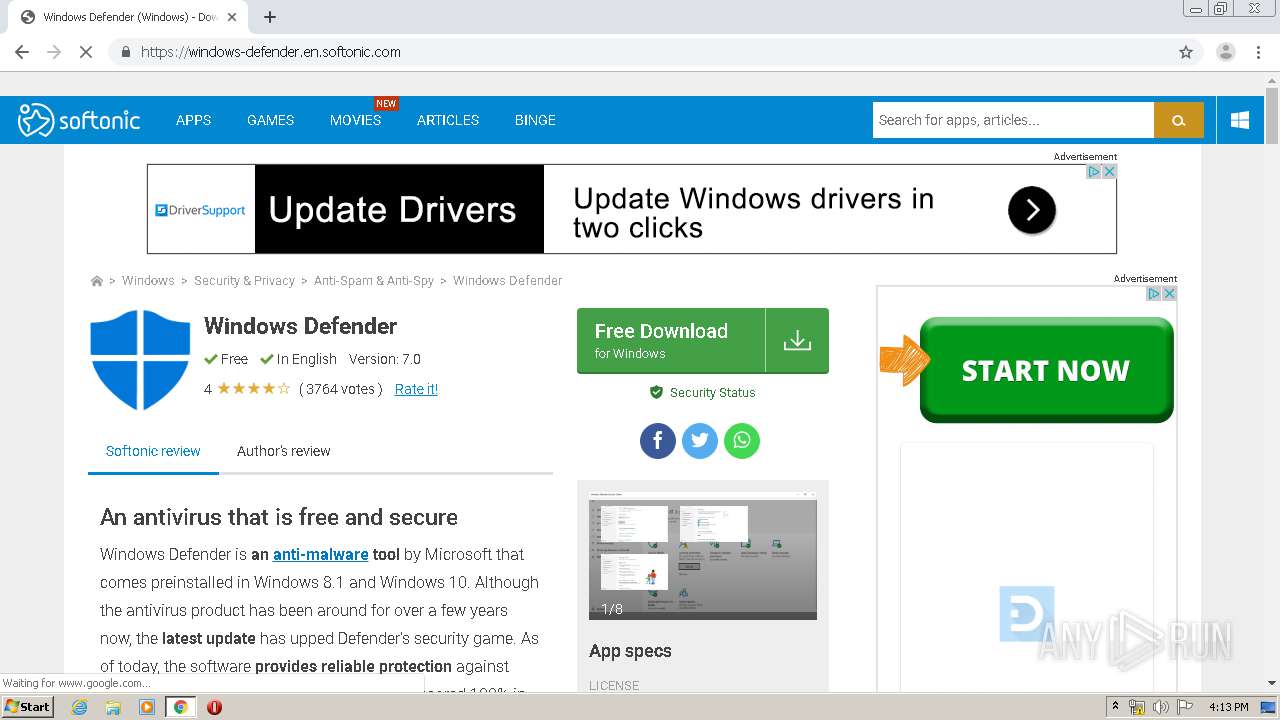This screenshot has width=1280, height=720.
Task: Open the MOVIES section
Action: pos(356,120)
